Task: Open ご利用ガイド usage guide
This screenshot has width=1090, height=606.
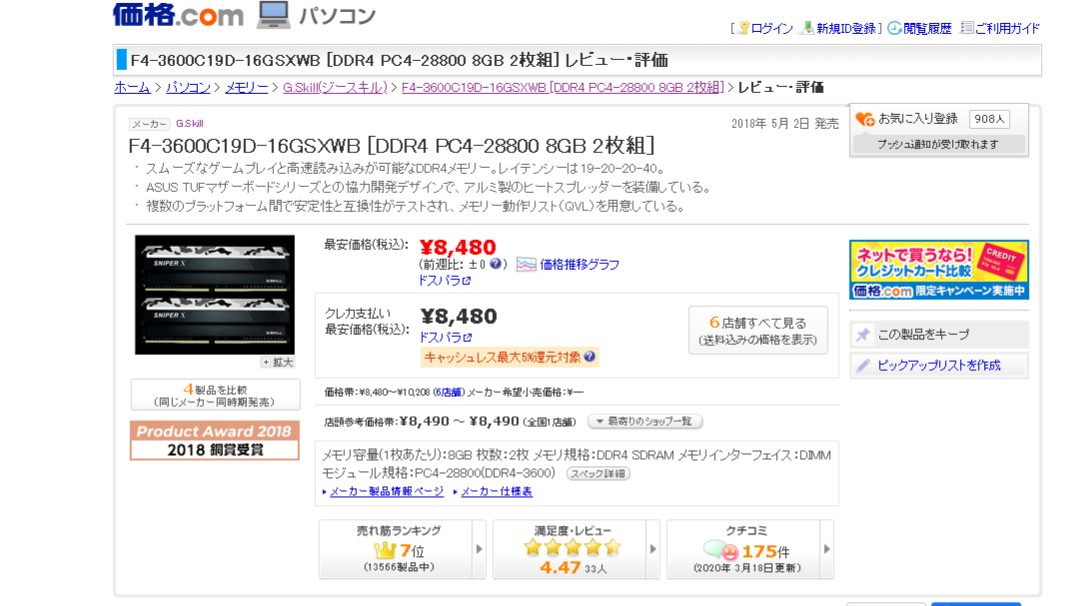Action: pos(1007,28)
